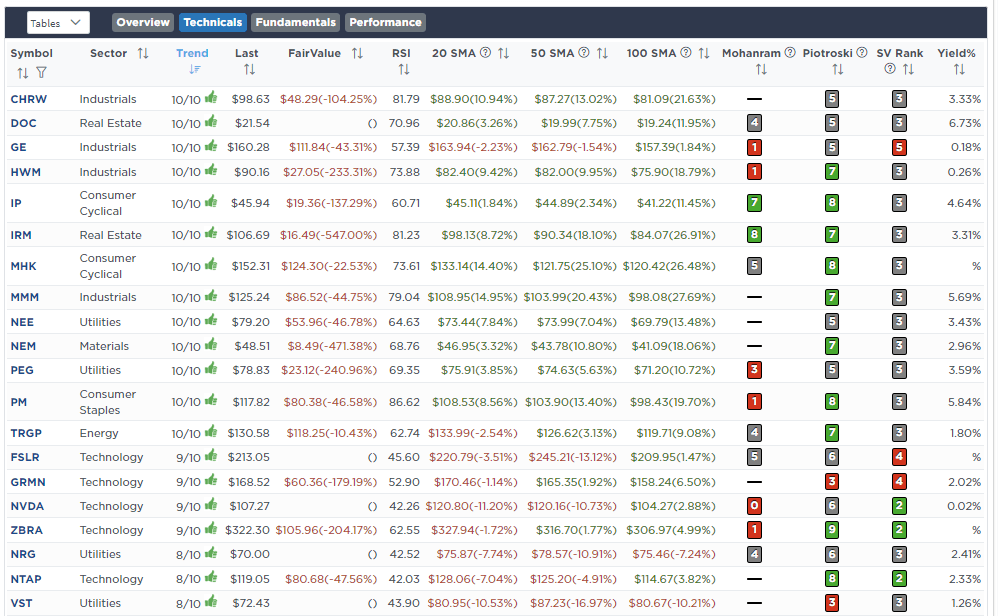Image resolution: width=998 pixels, height=616 pixels.
Task: Open Piotroski help question icon
Action: 862,53
